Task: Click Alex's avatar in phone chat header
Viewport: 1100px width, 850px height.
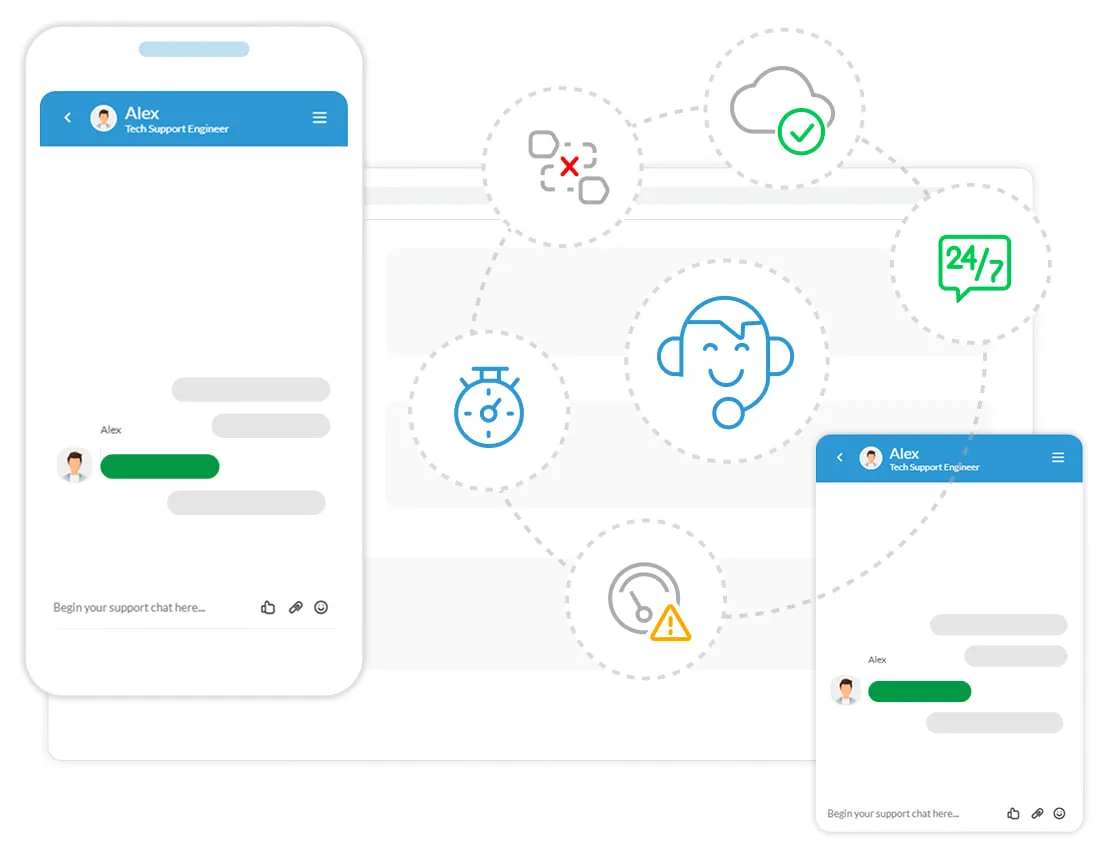Action: click(103, 118)
